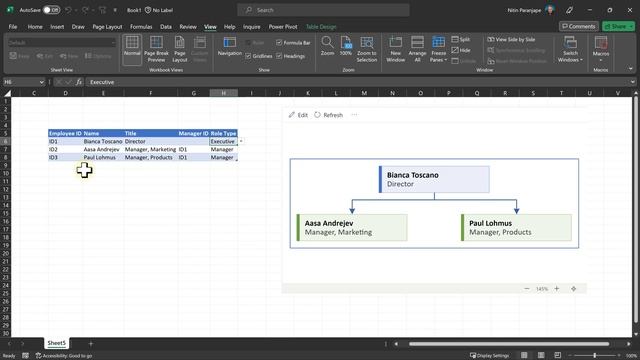Image resolution: width=640 pixels, height=360 pixels.
Task: Switch to Page Layout view in status bar
Action: [541, 355]
